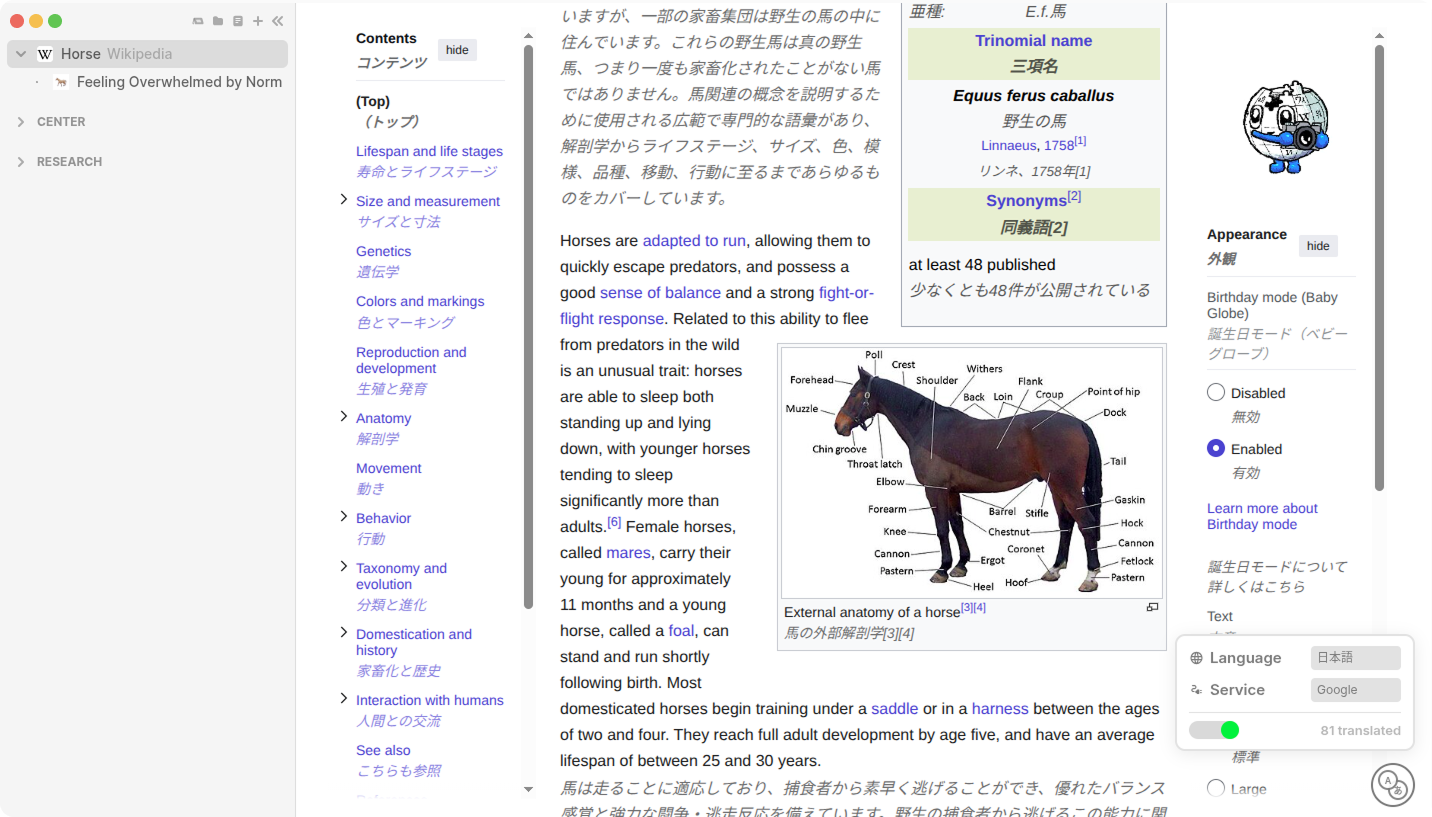Select the Horse Wikipedia tab in sidebar
This screenshot has width=1432, height=817.
(x=148, y=54)
